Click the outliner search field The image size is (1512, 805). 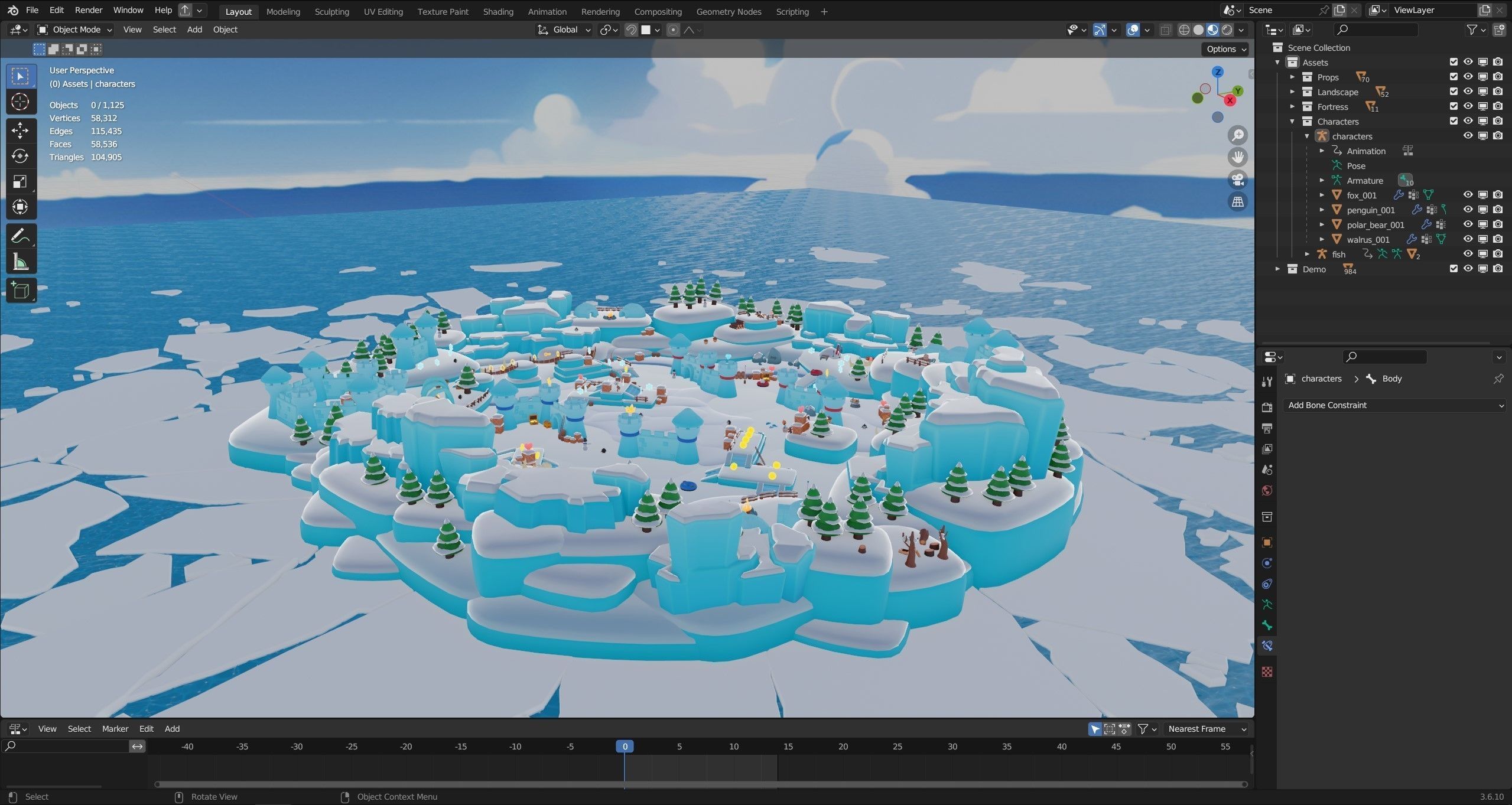tap(1376, 30)
